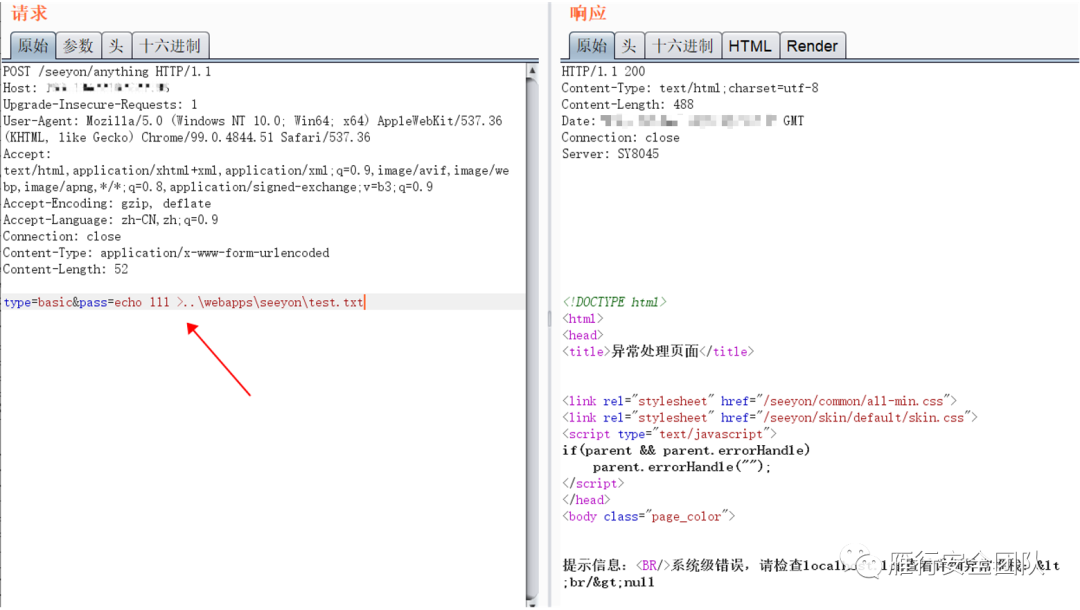Click the Date header in the response
1080x610 pixels.
[x=683, y=121]
